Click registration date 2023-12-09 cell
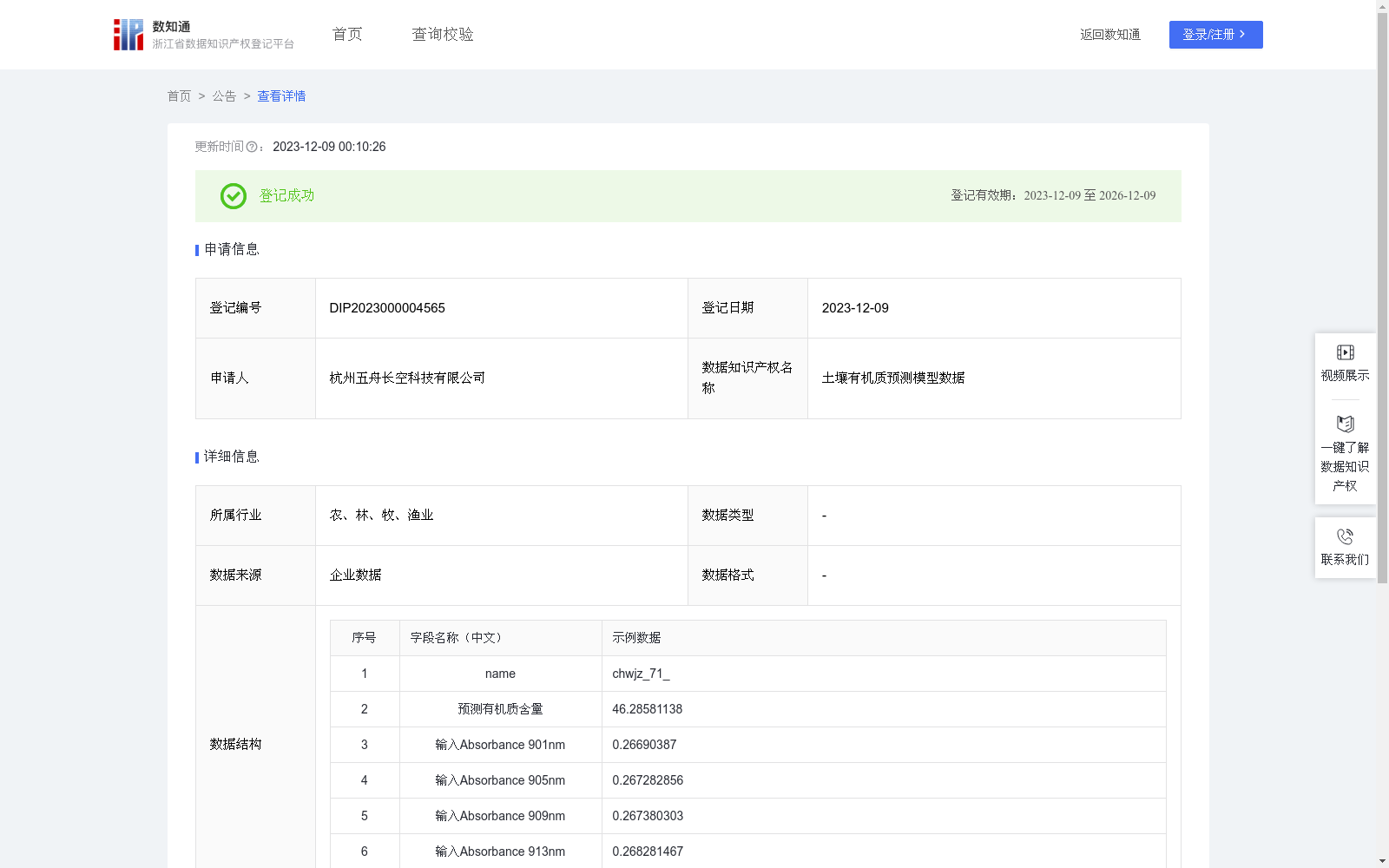The width and height of the screenshot is (1389, 868). point(994,308)
